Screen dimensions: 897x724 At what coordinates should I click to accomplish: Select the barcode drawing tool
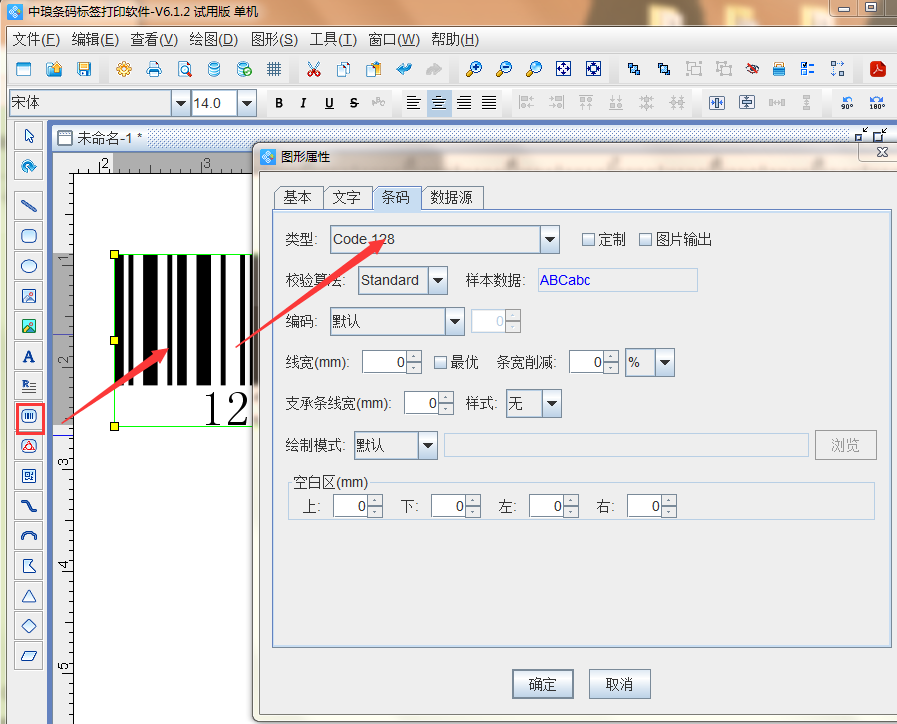coord(29,416)
